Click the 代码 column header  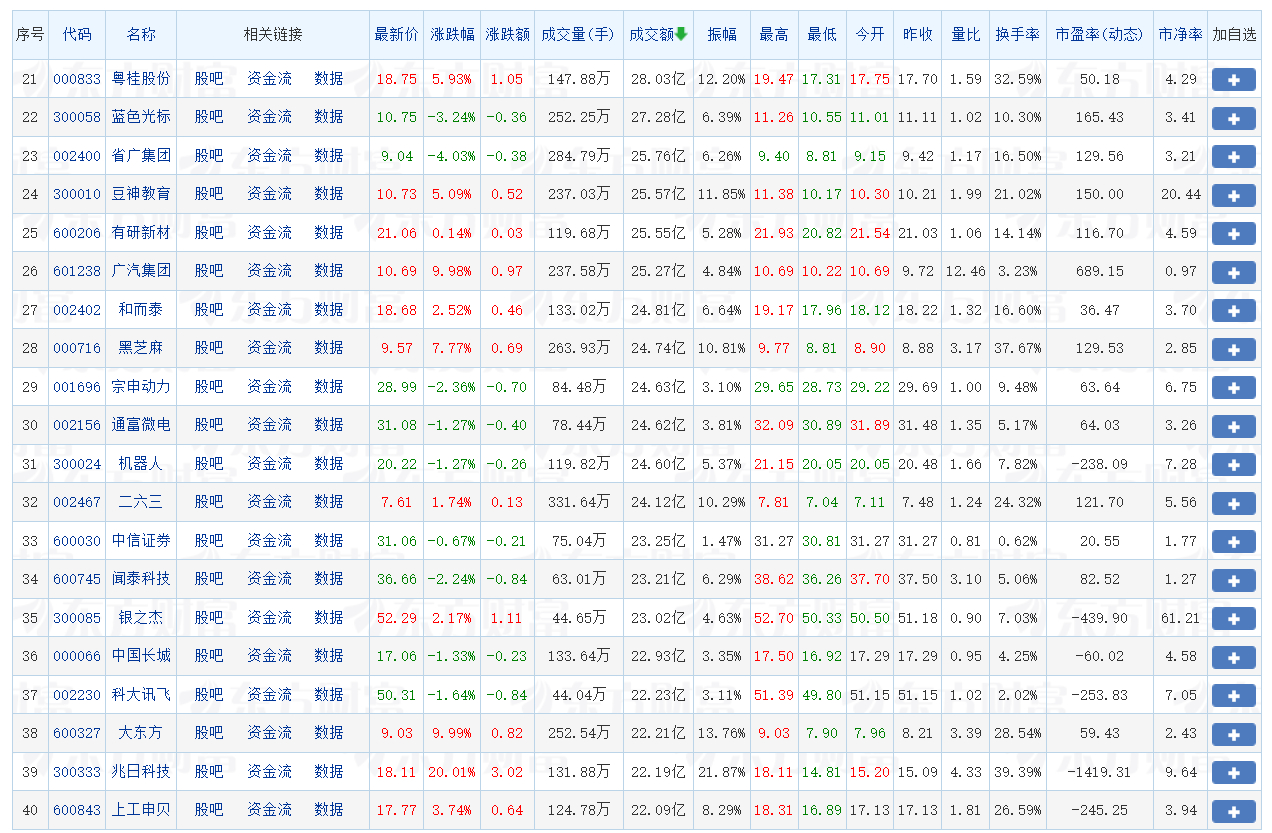[77, 34]
